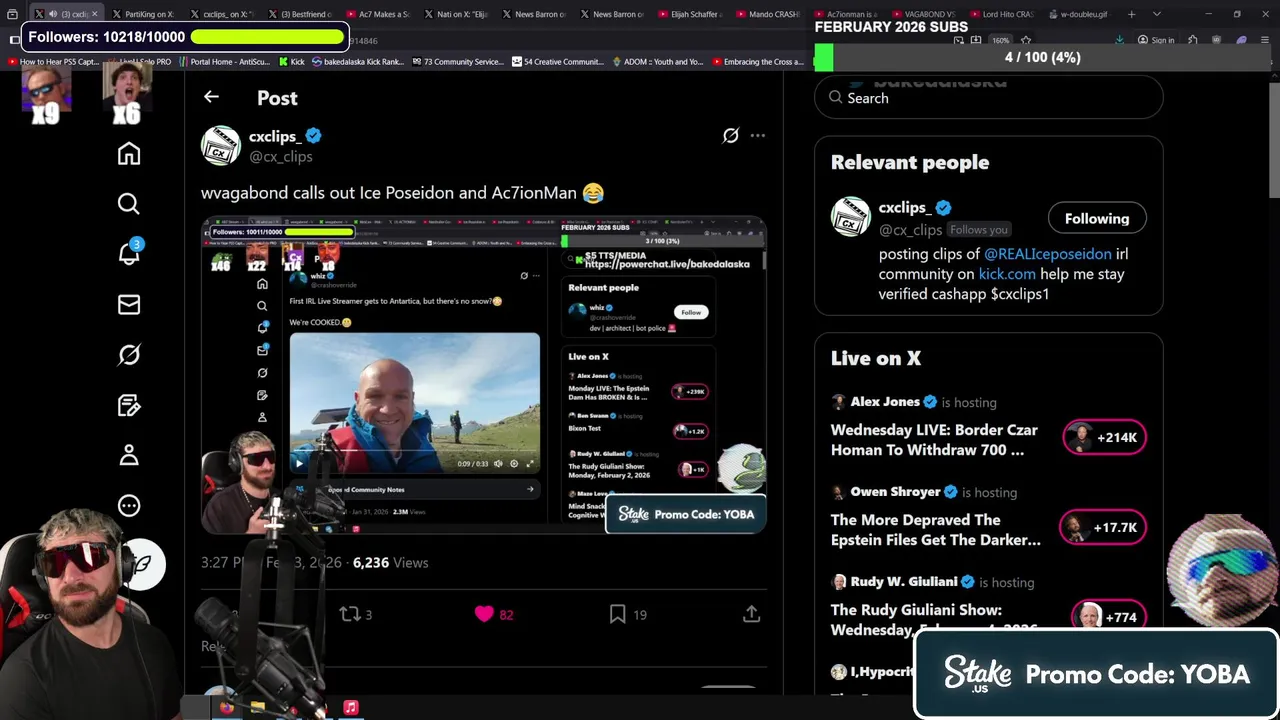Open File Explorer from the taskbar
Viewport: 1280px width, 720px height.
pyautogui.click(x=258, y=708)
